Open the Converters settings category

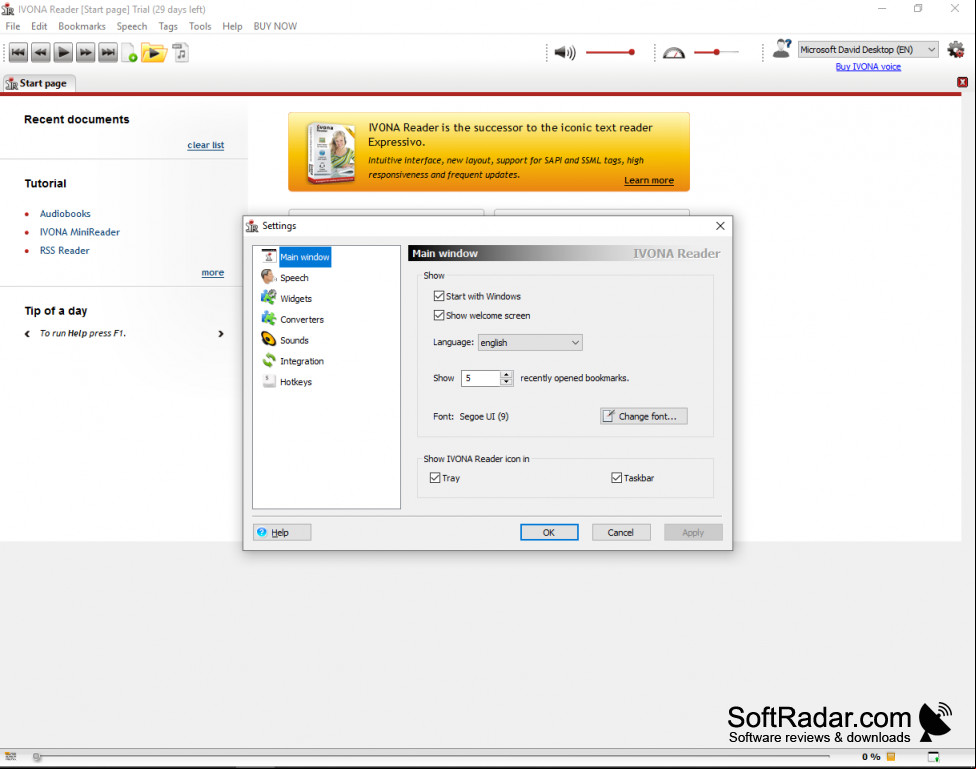(x=293, y=319)
